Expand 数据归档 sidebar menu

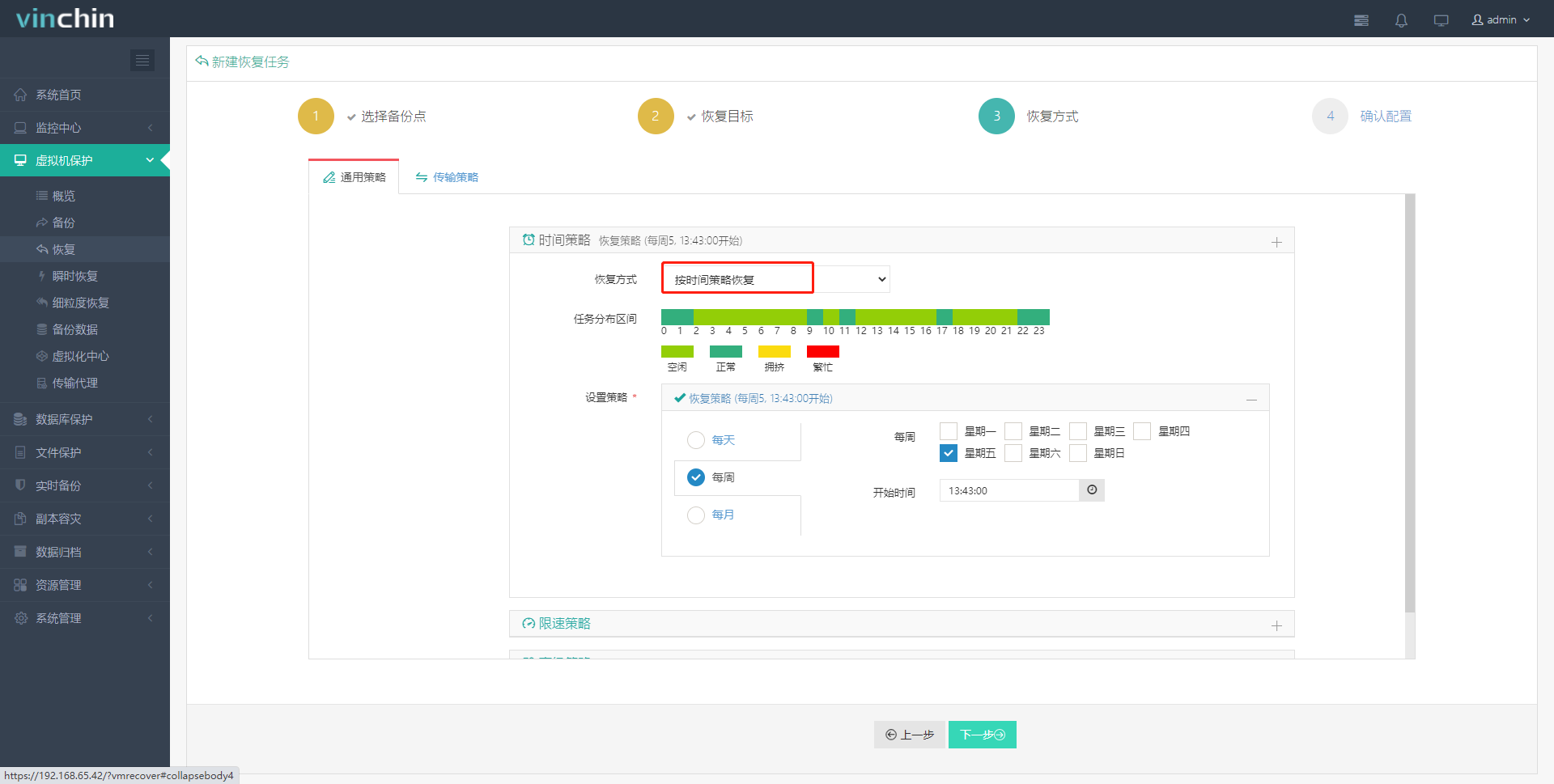pos(85,552)
